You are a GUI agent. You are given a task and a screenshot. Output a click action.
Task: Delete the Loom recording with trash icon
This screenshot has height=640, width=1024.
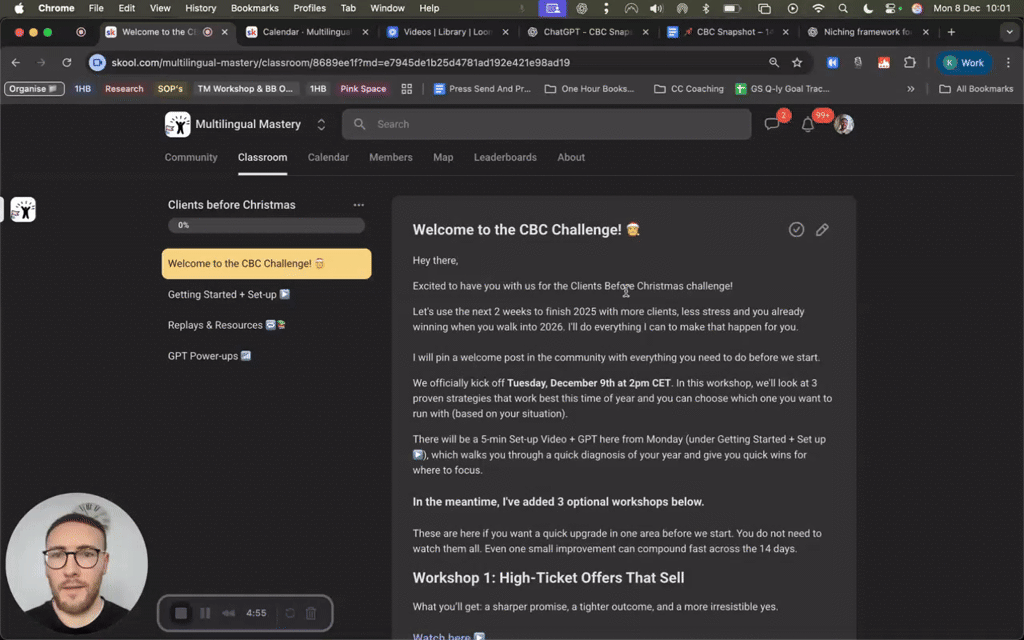[312, 613]
